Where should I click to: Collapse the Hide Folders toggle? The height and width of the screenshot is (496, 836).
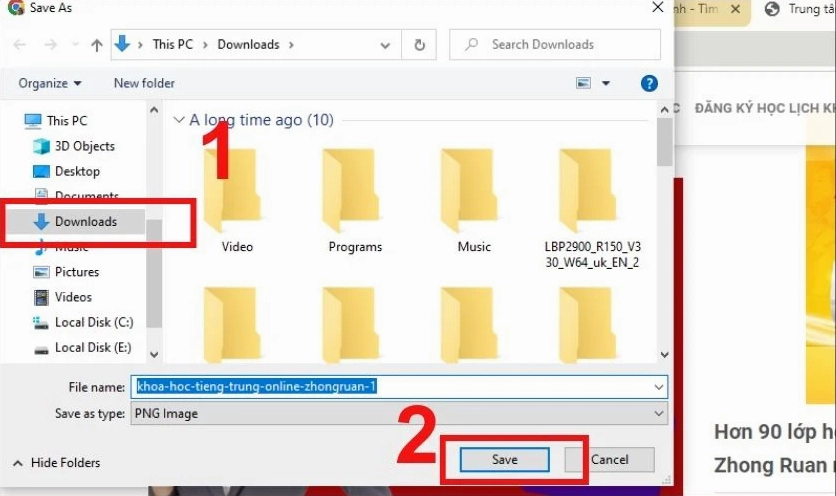click(x=56, y=463)
